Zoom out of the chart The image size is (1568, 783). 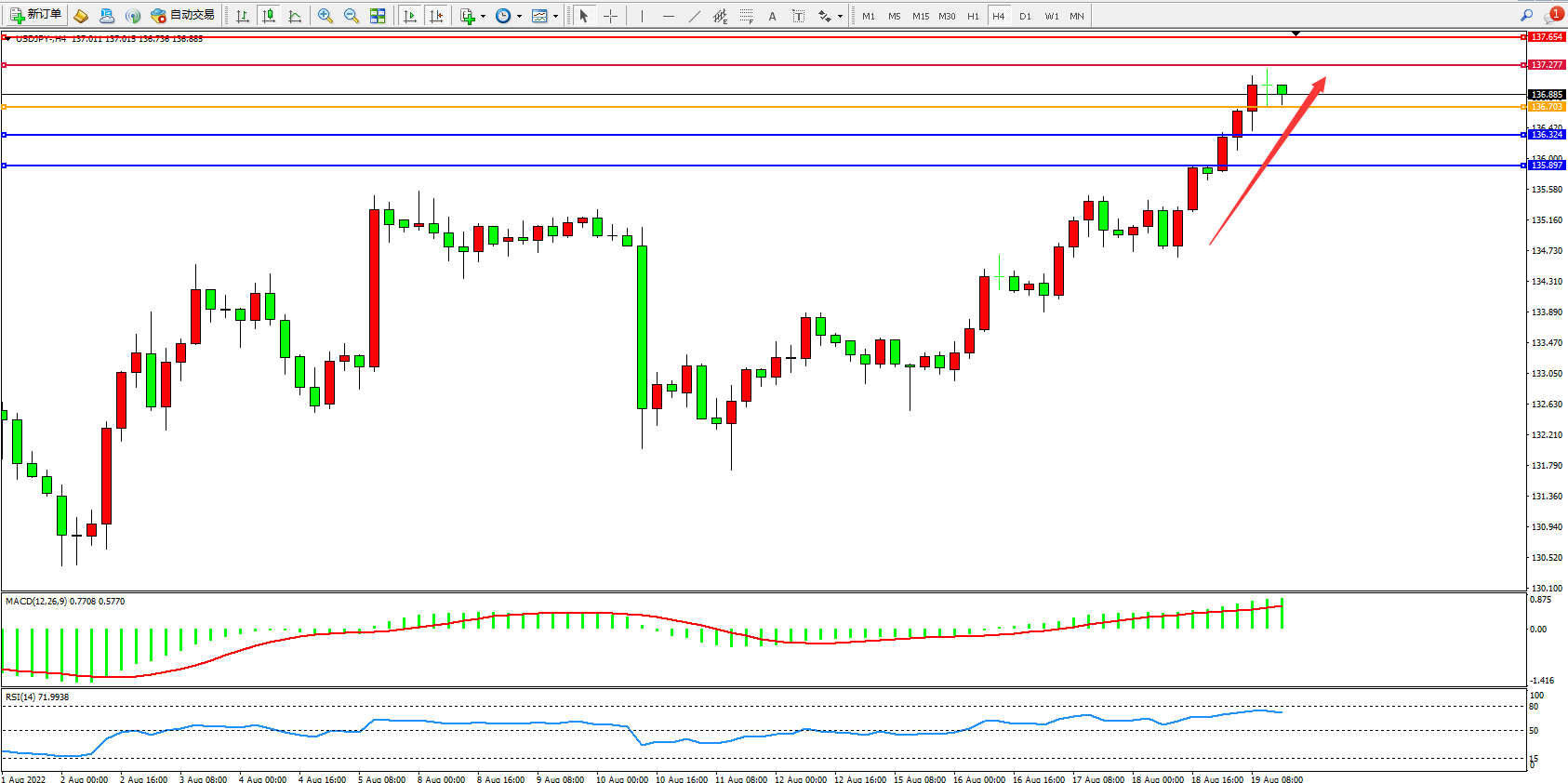point(352,16)
